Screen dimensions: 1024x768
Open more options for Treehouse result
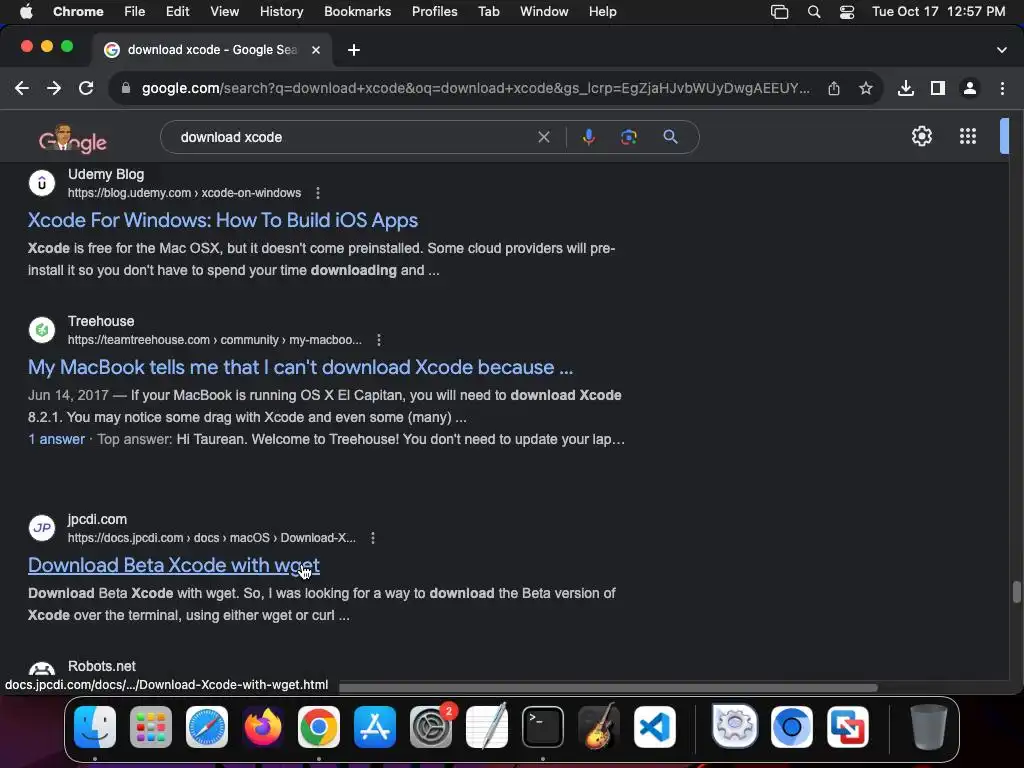click(x=379, y=340)
